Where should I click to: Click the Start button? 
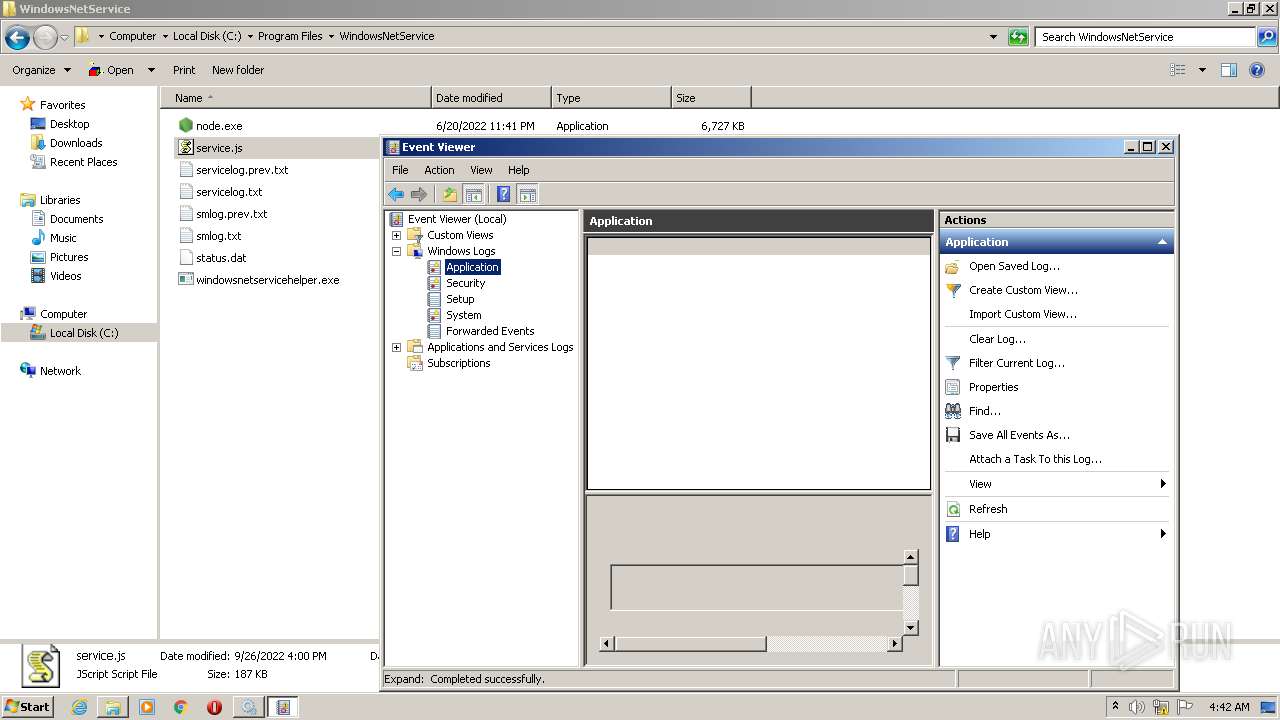click(27, 706)
